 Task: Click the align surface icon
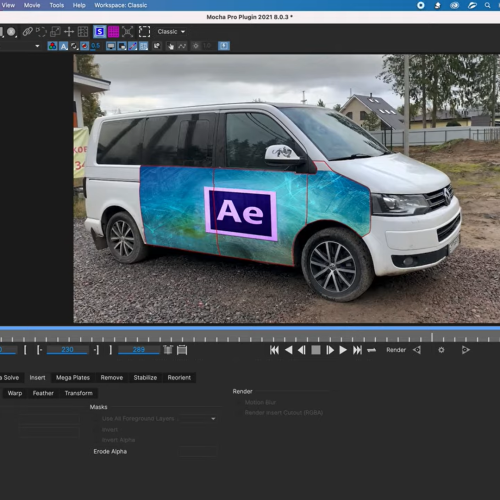(127, 32)
